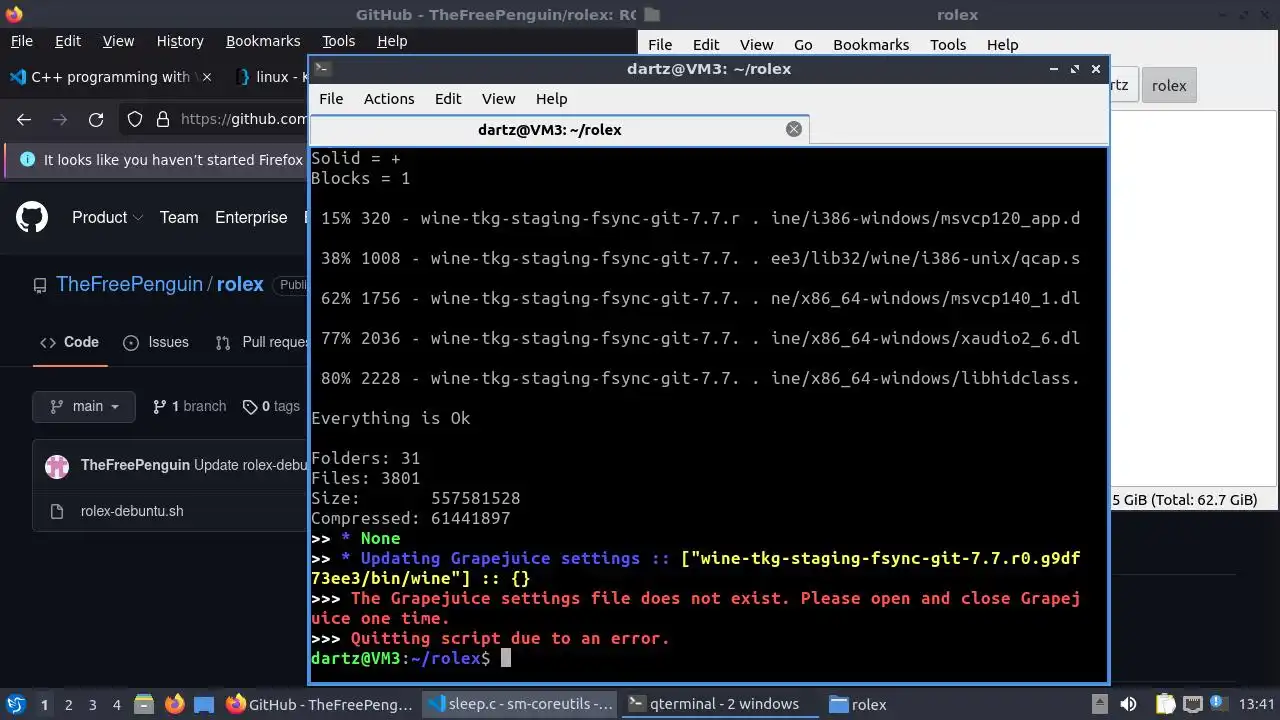The image size is (1280, 720).
Task: Open the network status tray icon
Action: [1193, 704]
